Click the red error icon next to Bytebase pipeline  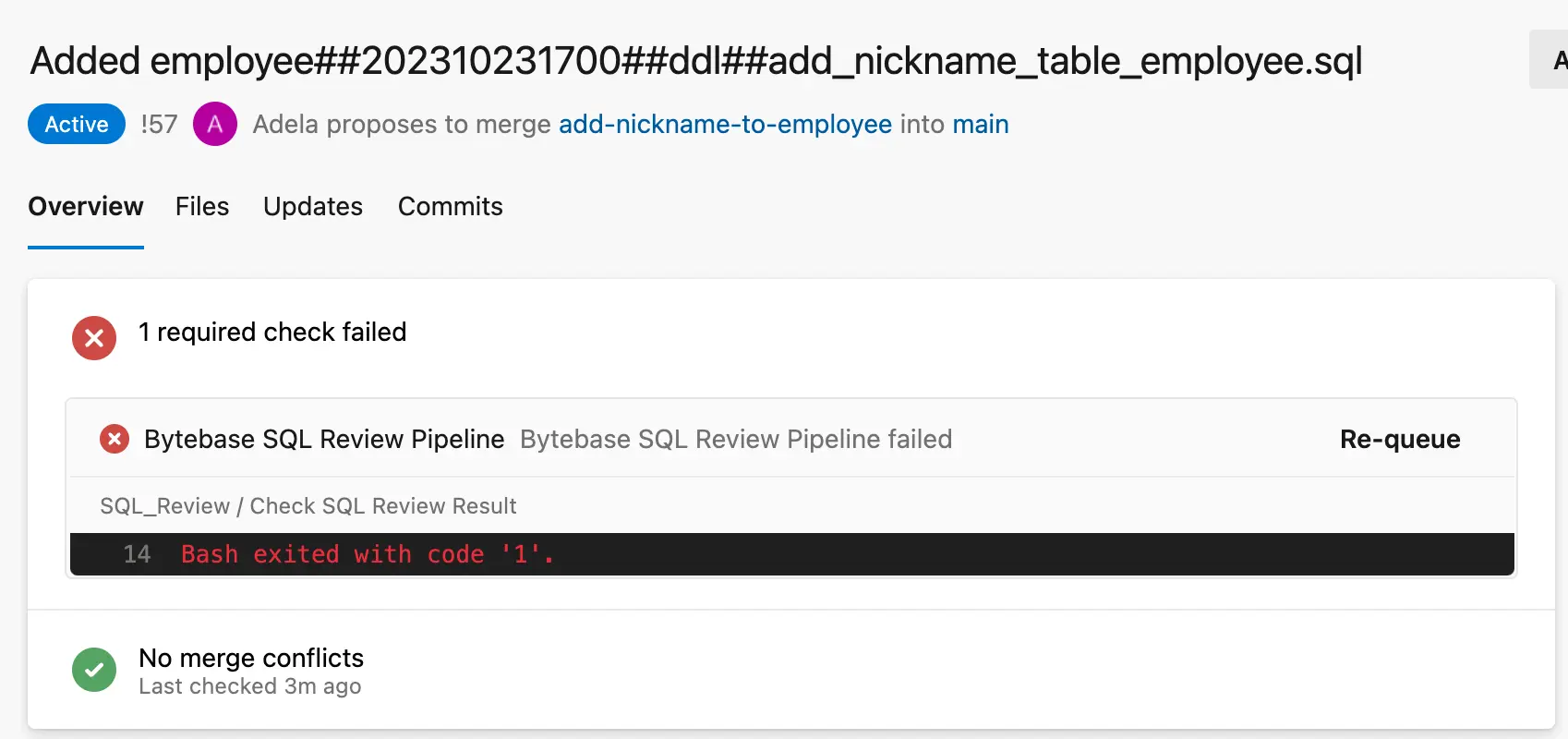click(x=115, y=439)
